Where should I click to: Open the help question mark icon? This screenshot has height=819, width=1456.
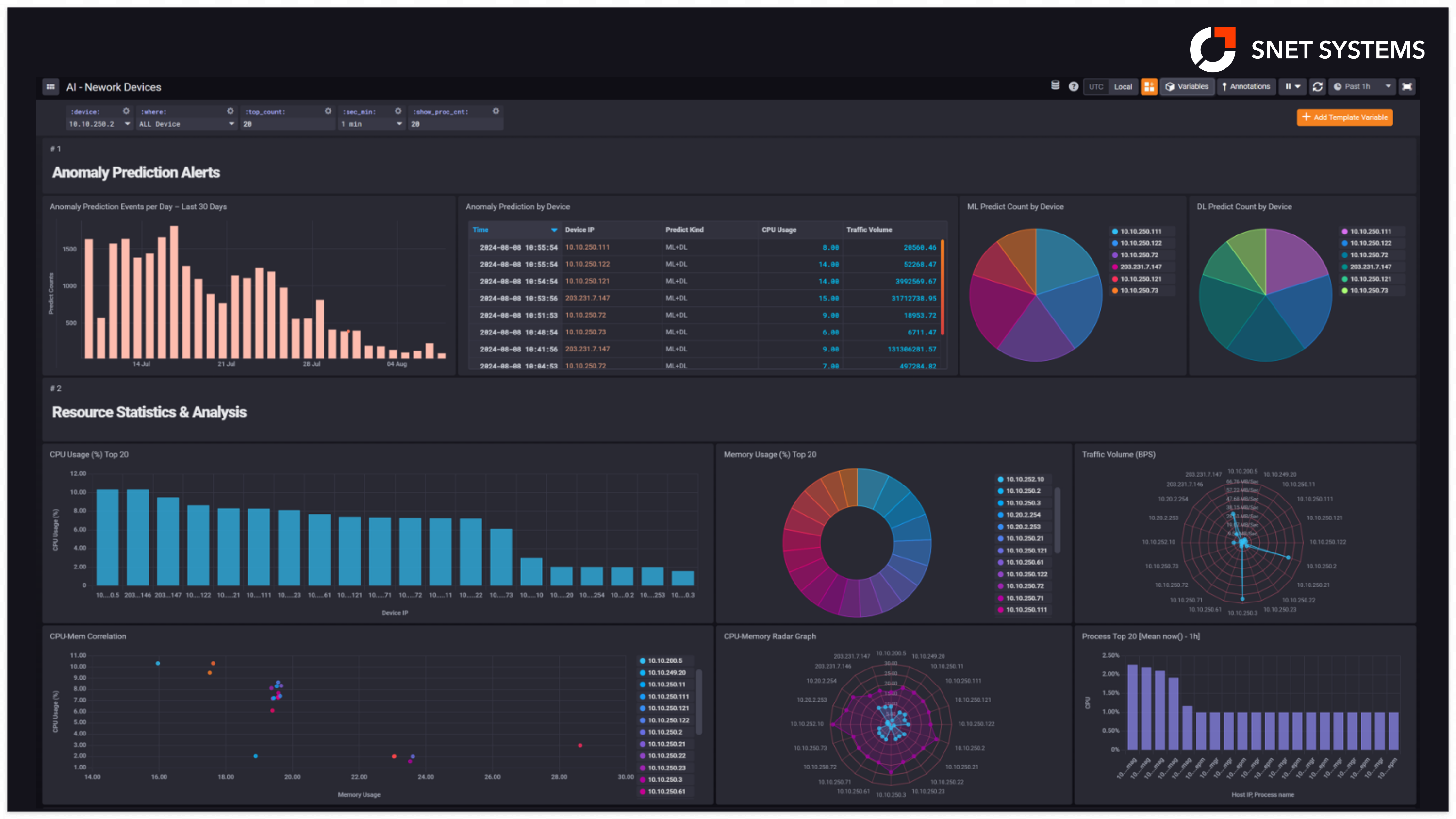click(1074, 86)
